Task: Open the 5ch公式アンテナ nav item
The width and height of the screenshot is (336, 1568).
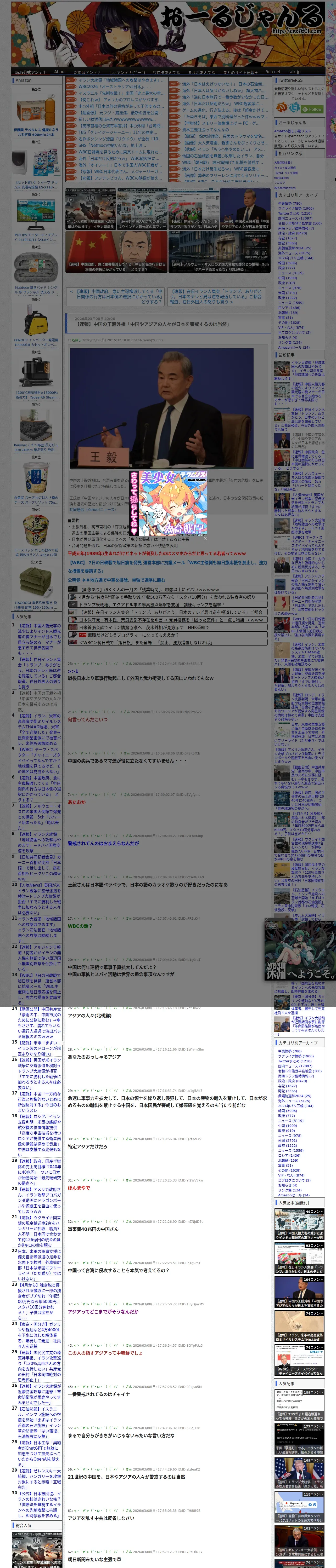Action: (31, 72)
